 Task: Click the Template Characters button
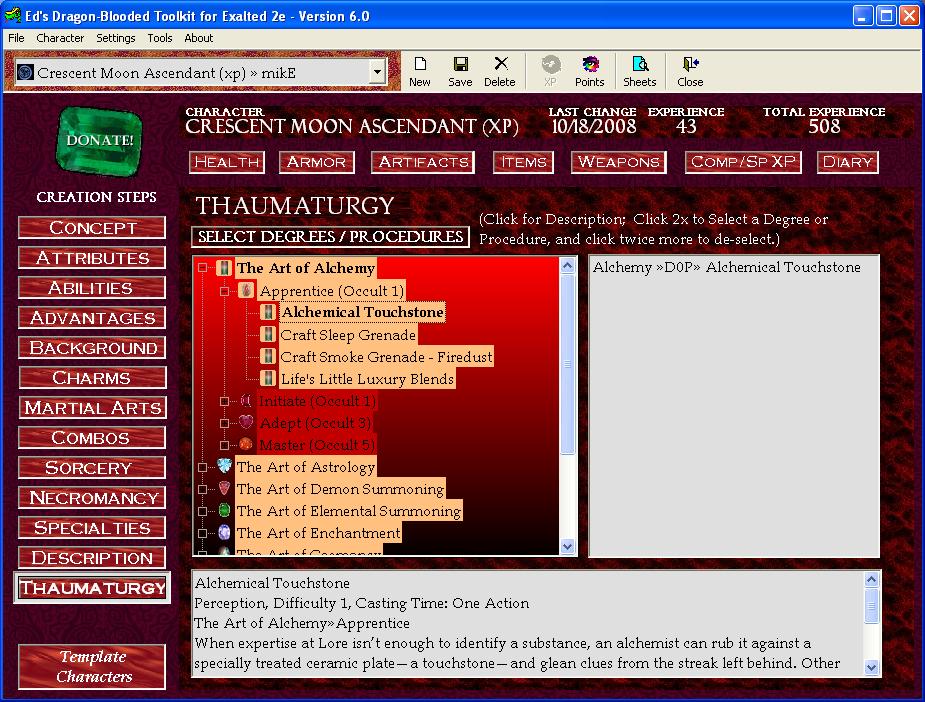(92, 667)
